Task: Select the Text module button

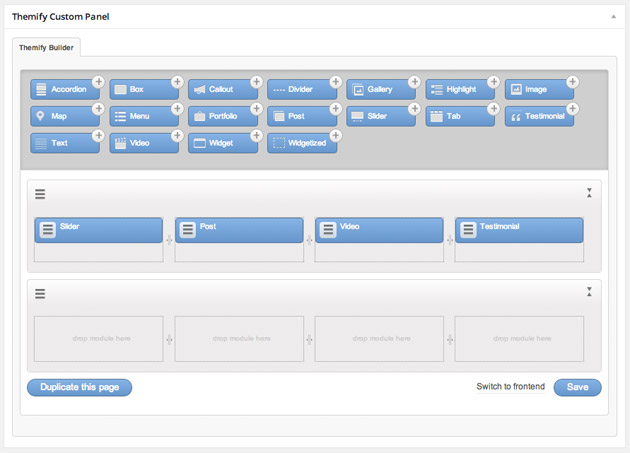Action: click(65, 143)
